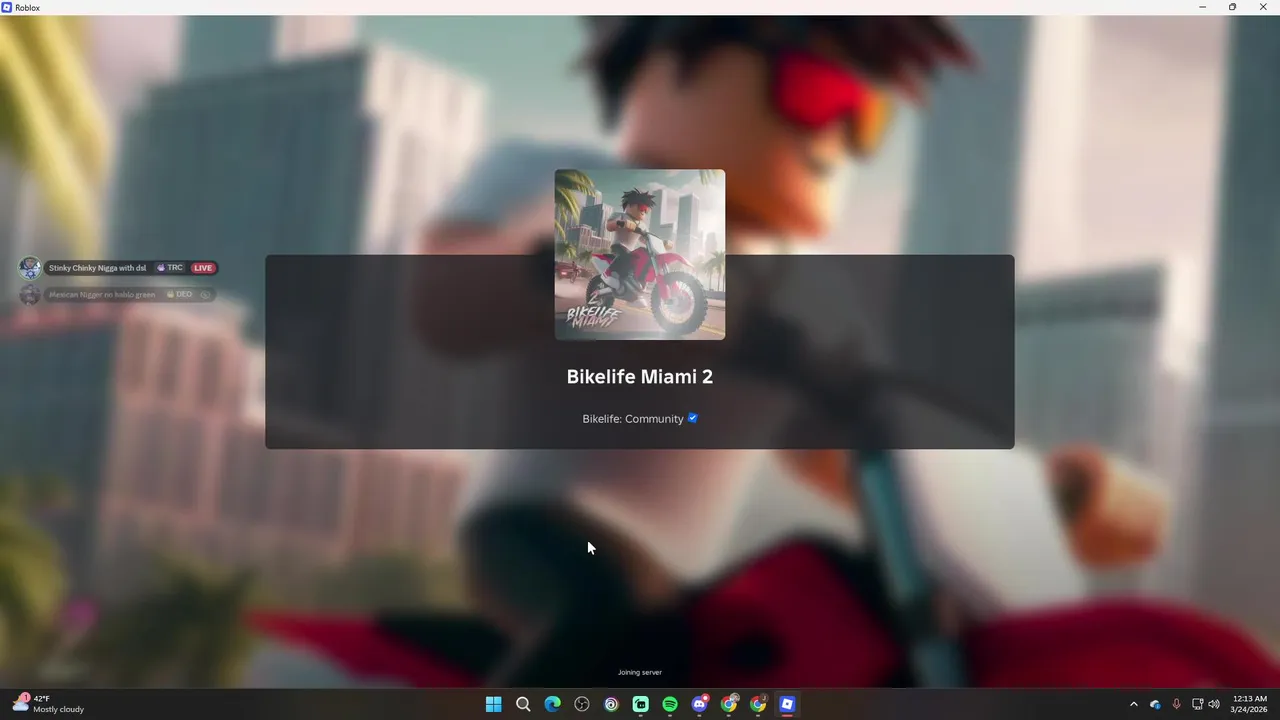The image size is (1280, 720).
Task: Open Windows Search from the taskbar
Action: click(523, 704)
